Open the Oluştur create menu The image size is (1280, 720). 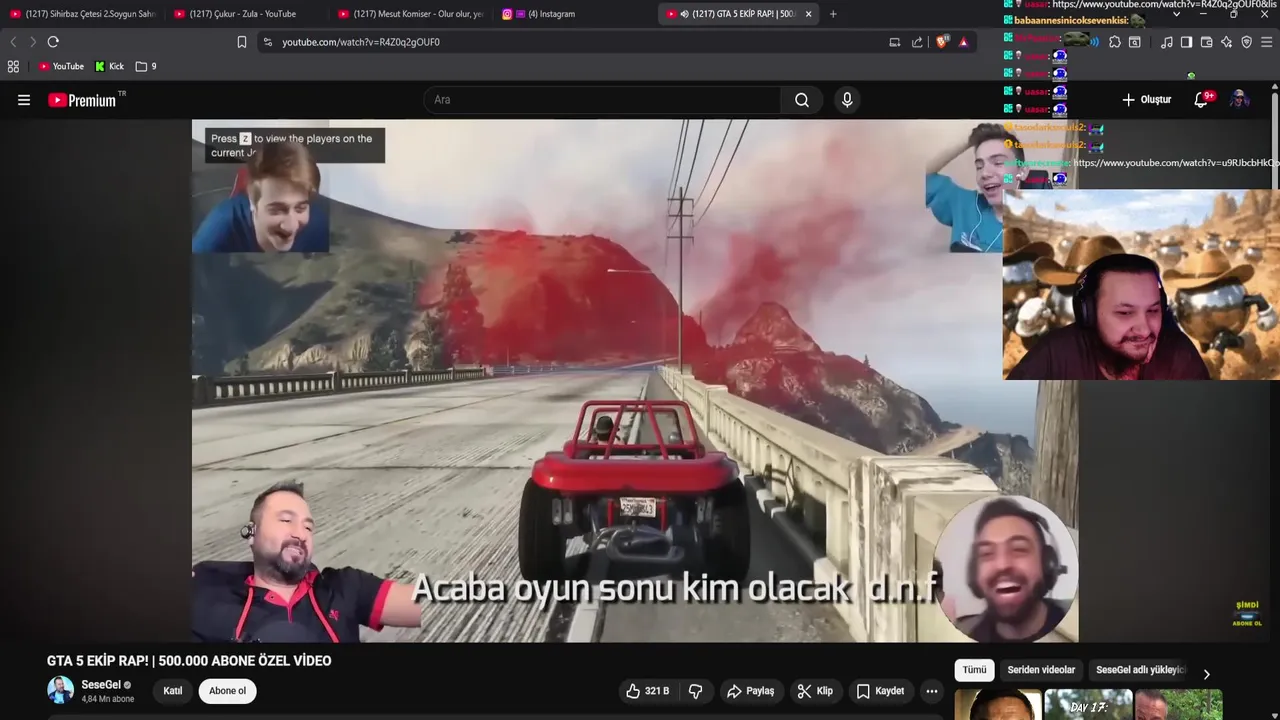[1146, 100]
